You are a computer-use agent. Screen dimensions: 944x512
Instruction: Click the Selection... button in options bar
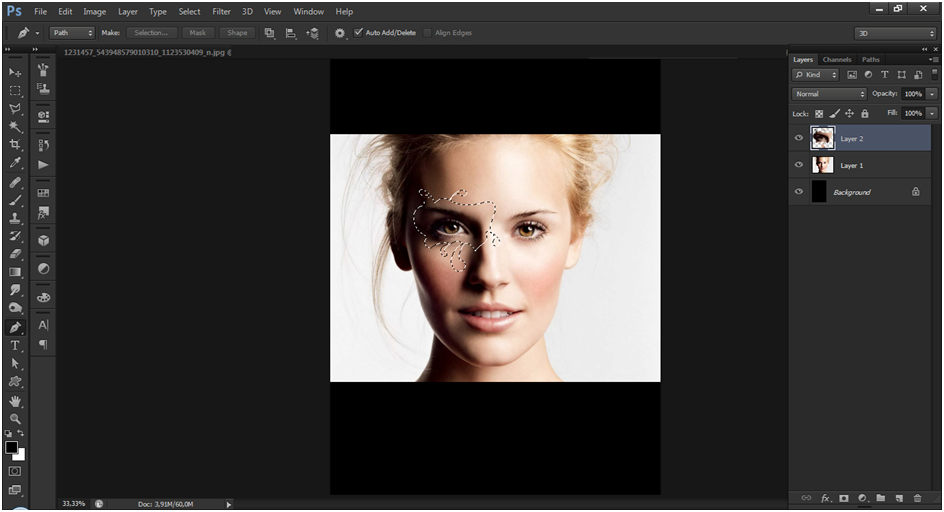pos(152,33)
